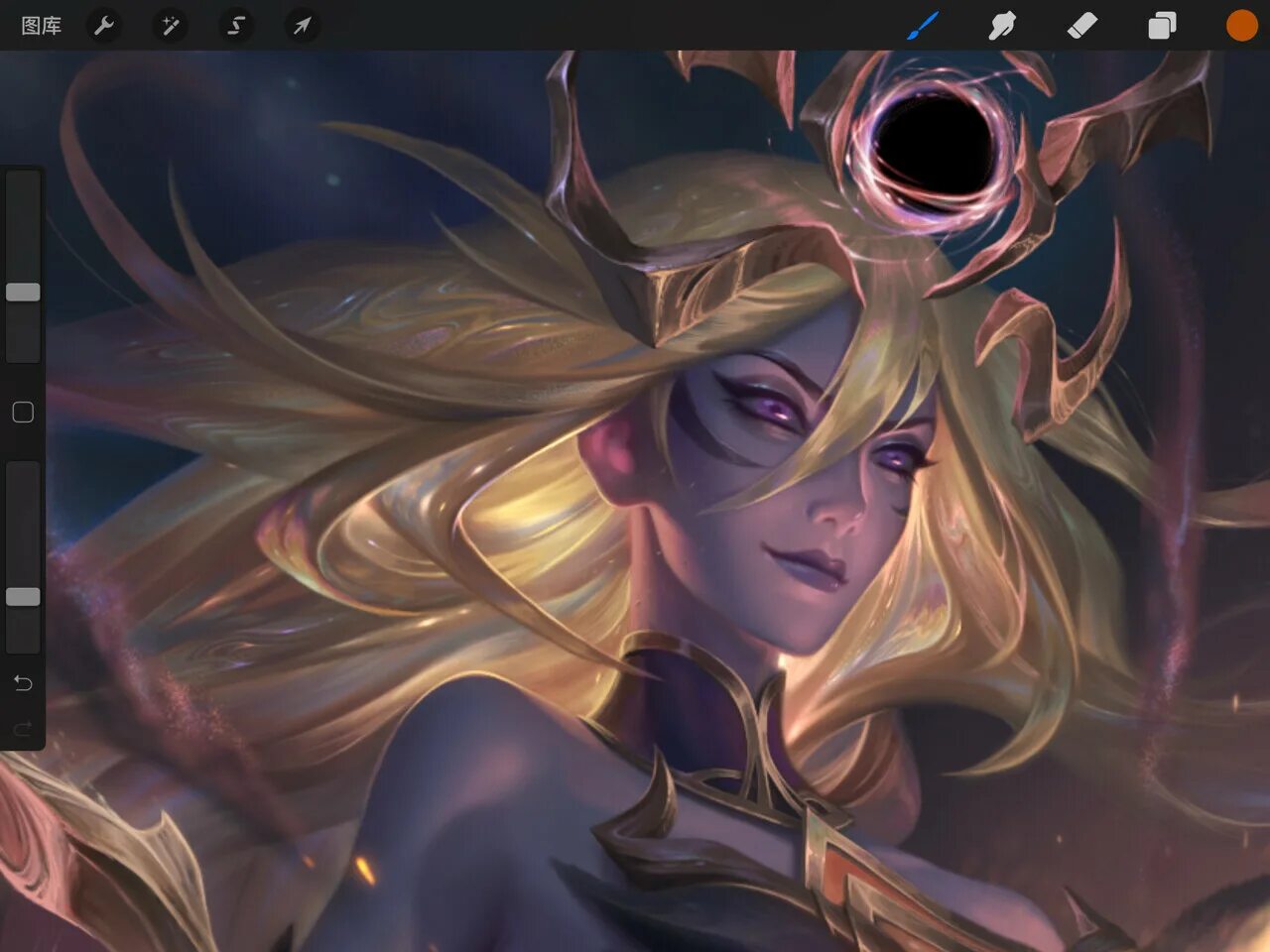The height and width of the screenshot is (952, 1270).
Task: Tap the brush size slider handle
Action: click(23, 292)
